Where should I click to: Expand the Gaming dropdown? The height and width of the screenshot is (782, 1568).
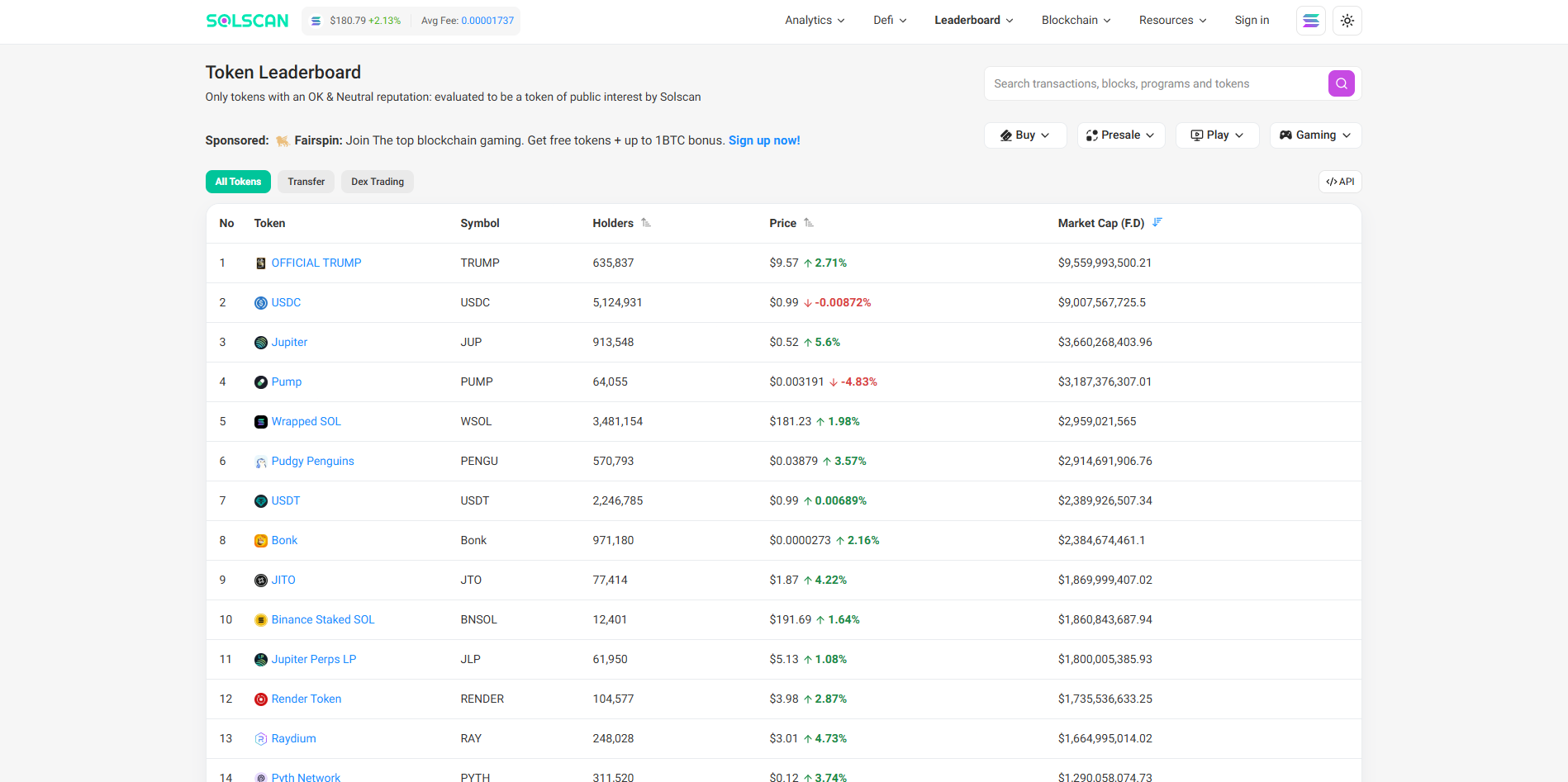[1315, 135]
